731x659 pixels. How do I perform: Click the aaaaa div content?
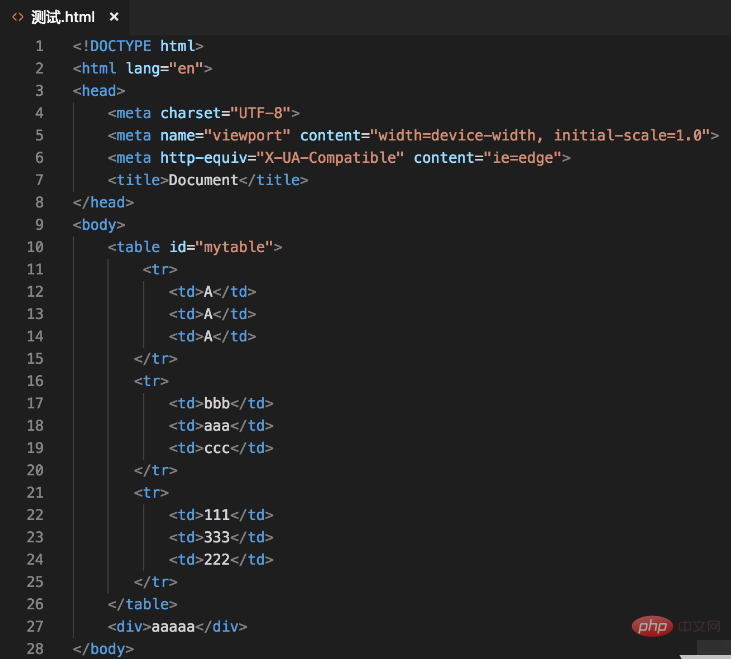pyautogui.click(x=171, y=627)
